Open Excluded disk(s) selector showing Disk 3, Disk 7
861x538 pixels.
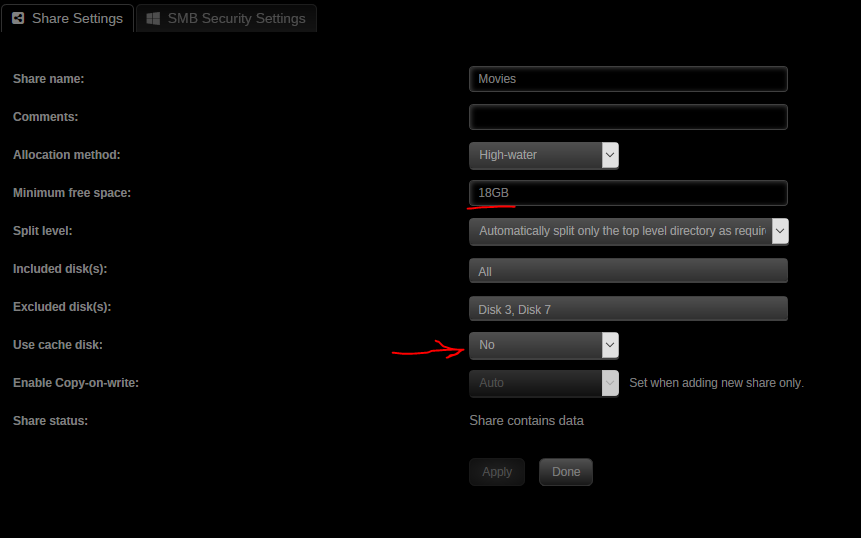tap(628, 309)
